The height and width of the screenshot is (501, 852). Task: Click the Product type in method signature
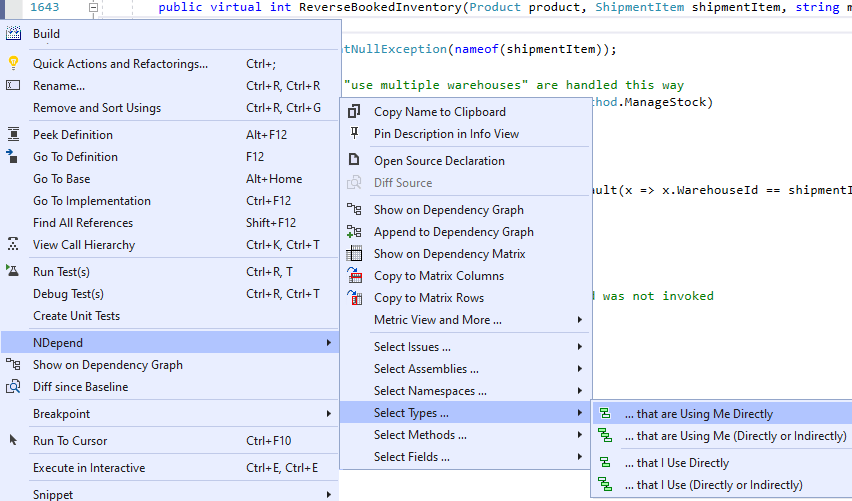pyautogui.click(x=495, y=7)
